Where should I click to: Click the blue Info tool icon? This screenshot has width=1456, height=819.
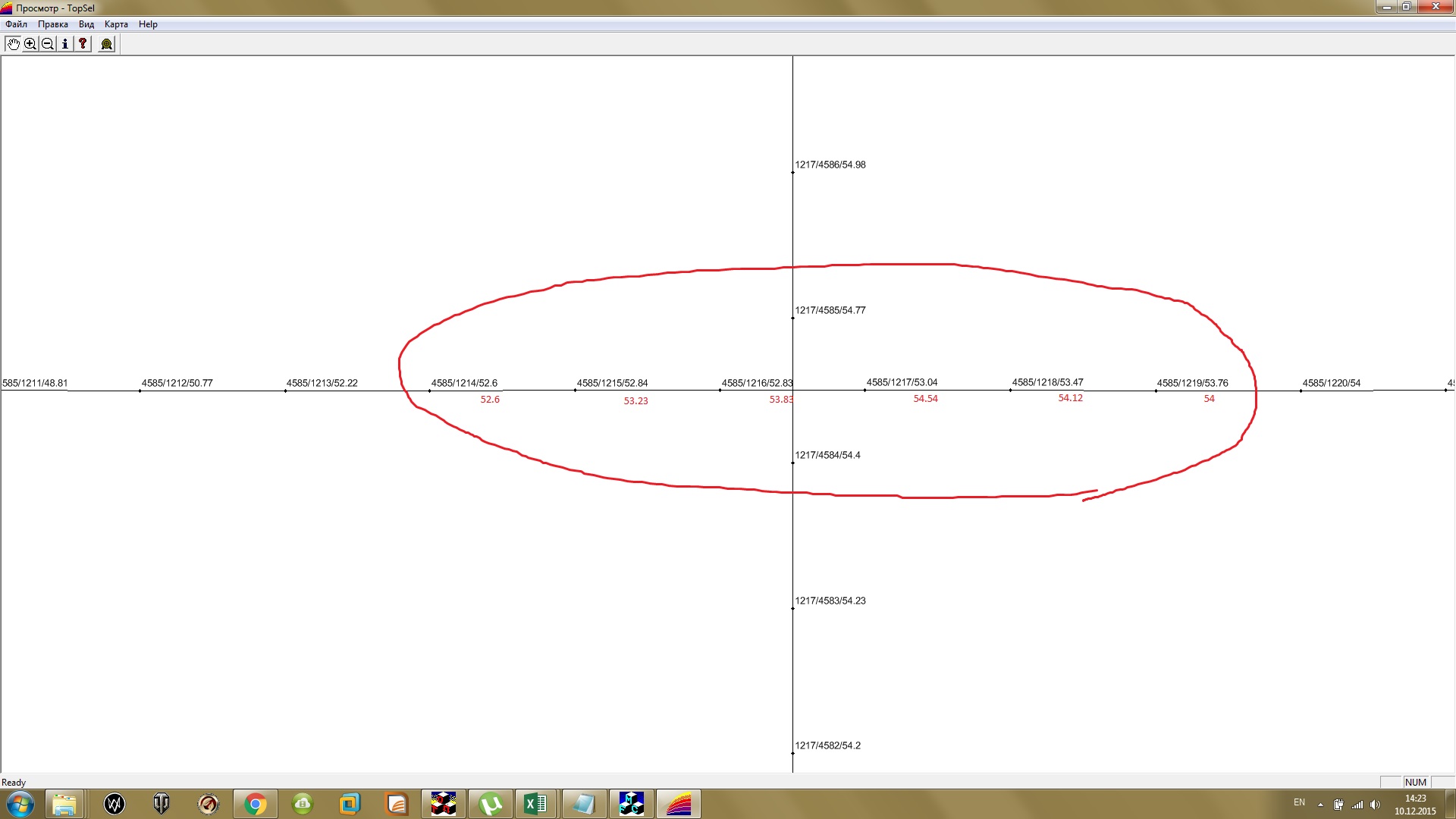pos(65,44)
